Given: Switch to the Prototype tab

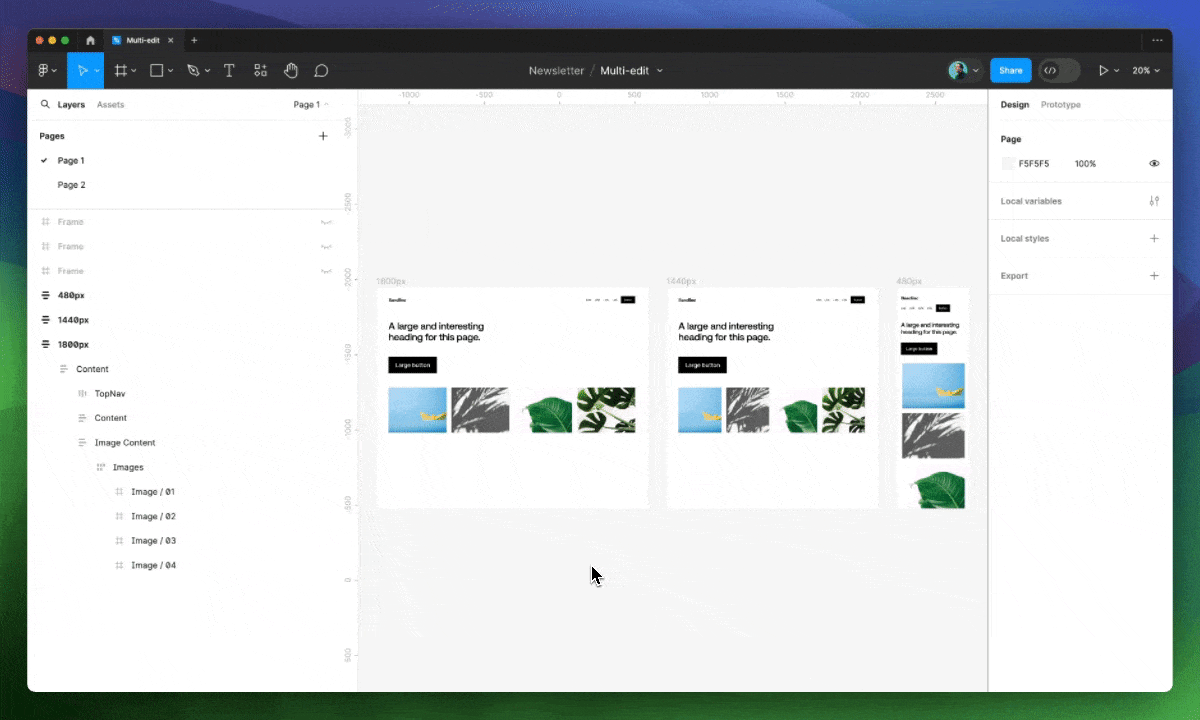Looking at the screenshot, I should (1060, 104).
